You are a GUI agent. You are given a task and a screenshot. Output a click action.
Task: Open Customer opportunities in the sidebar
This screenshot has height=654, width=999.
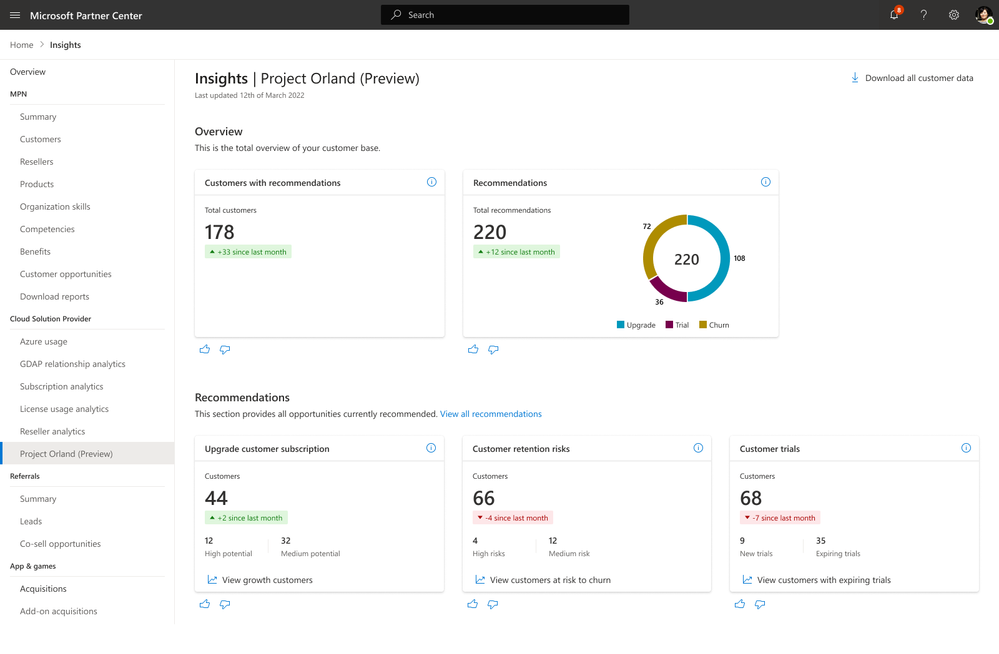click(x=66, y=274)
